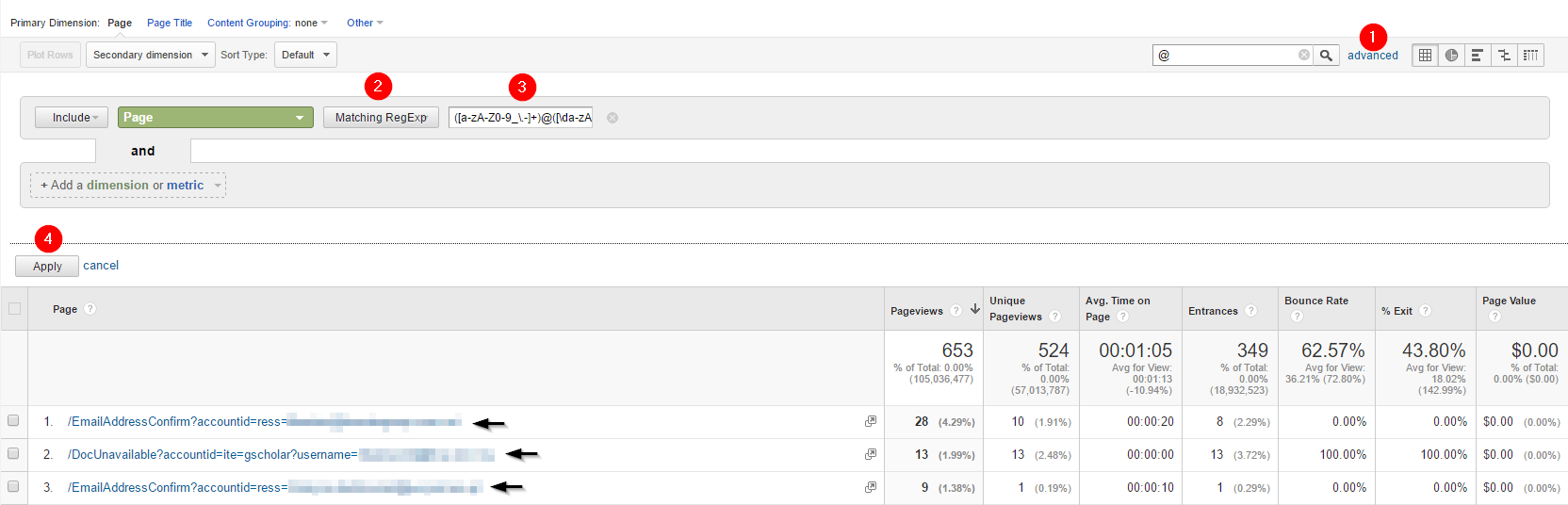Select the performance bar view icon
Viewport: 1568px width, 505px height.
point(1478,56)
